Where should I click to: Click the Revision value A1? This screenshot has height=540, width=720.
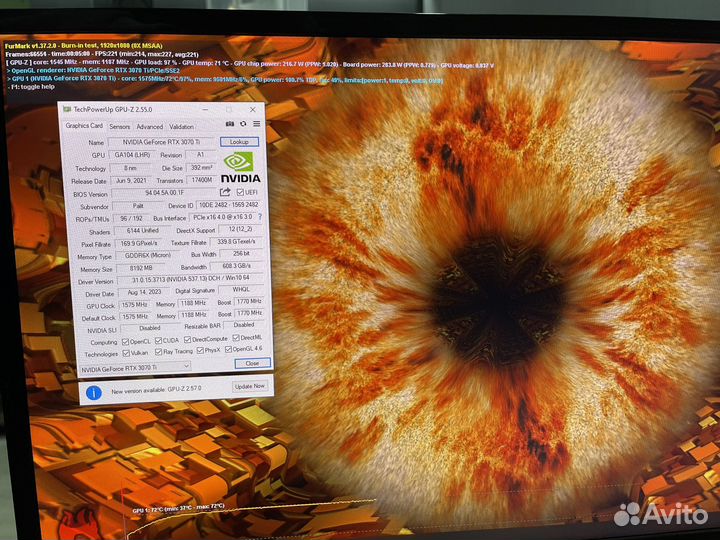click(x=201, y=155)
